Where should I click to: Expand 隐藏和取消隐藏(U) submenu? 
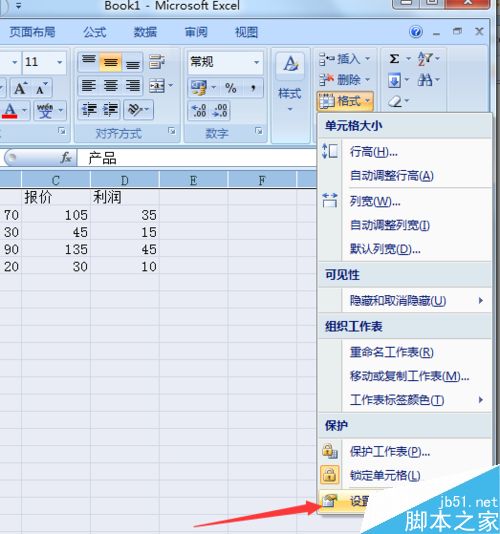[405, 300]
